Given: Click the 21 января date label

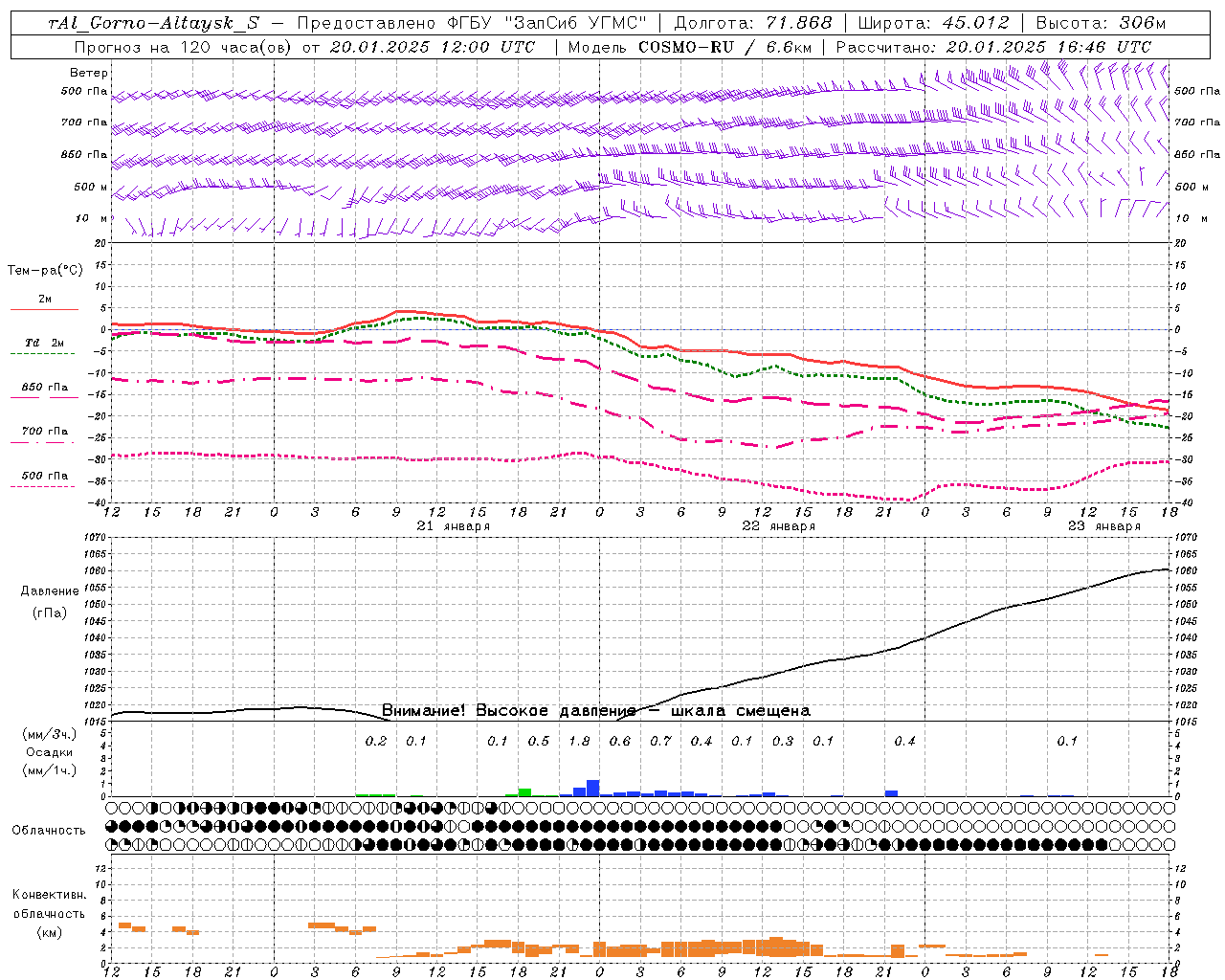Looking at the screenshot, I should (x=453, y=526).
